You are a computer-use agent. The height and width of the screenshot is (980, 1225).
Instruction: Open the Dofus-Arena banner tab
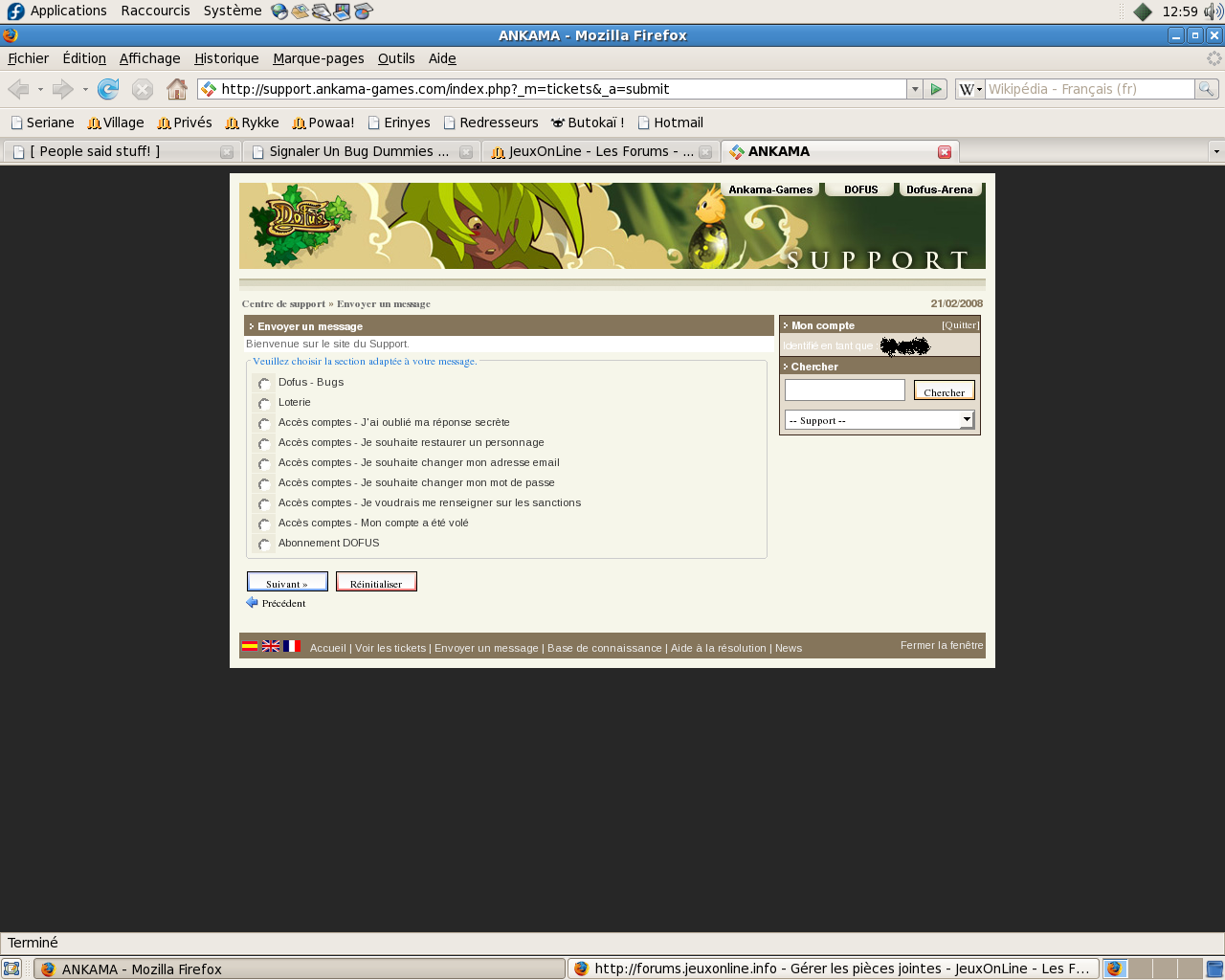[940, 189]
